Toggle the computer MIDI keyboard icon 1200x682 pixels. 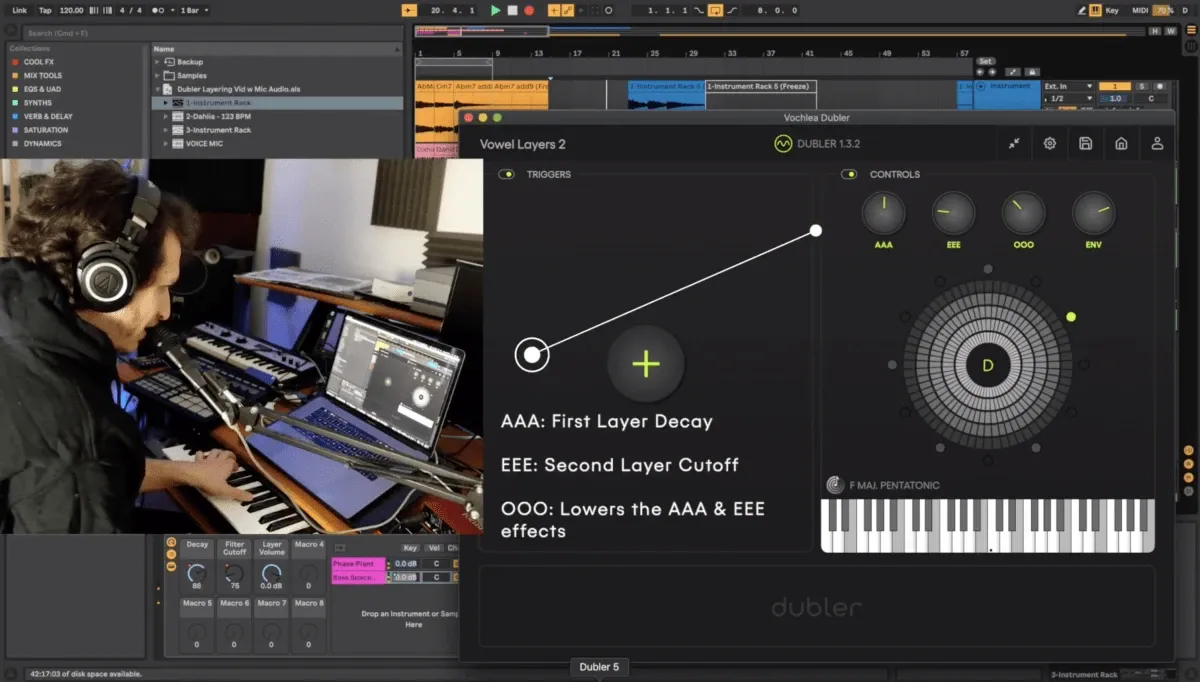1095,10
